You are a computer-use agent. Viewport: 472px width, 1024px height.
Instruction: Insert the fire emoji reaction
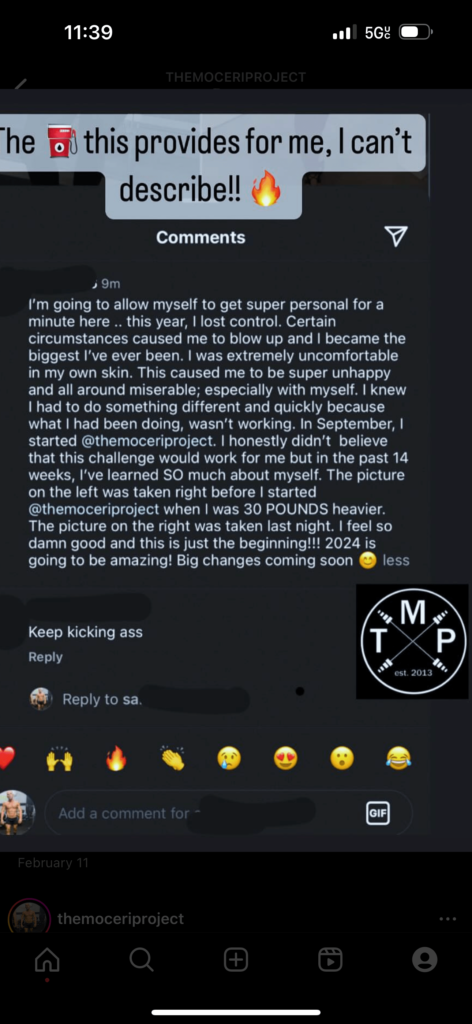[116, 759]
